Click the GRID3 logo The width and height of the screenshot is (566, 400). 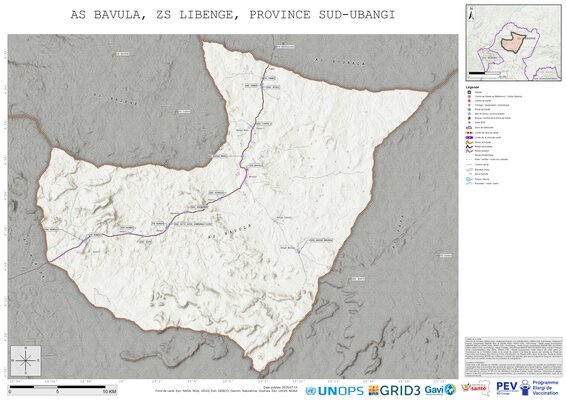[395, 390]
